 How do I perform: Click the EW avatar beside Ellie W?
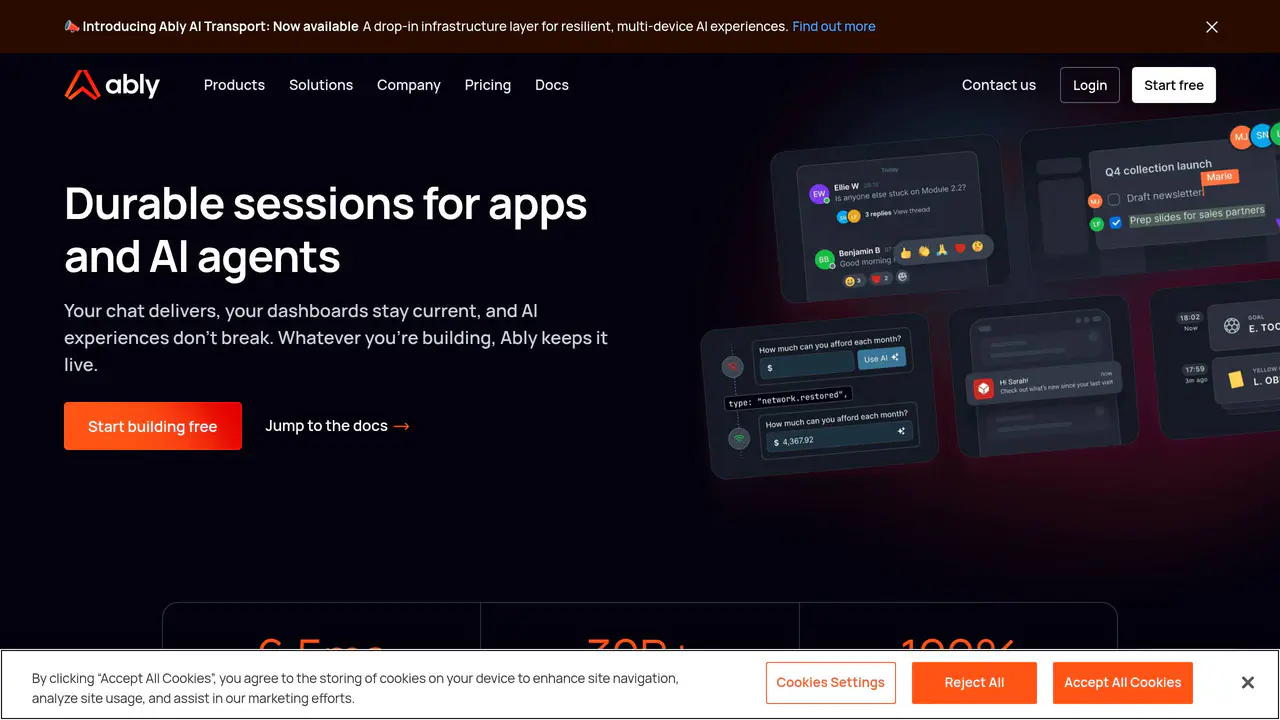(x=819, y=194)
